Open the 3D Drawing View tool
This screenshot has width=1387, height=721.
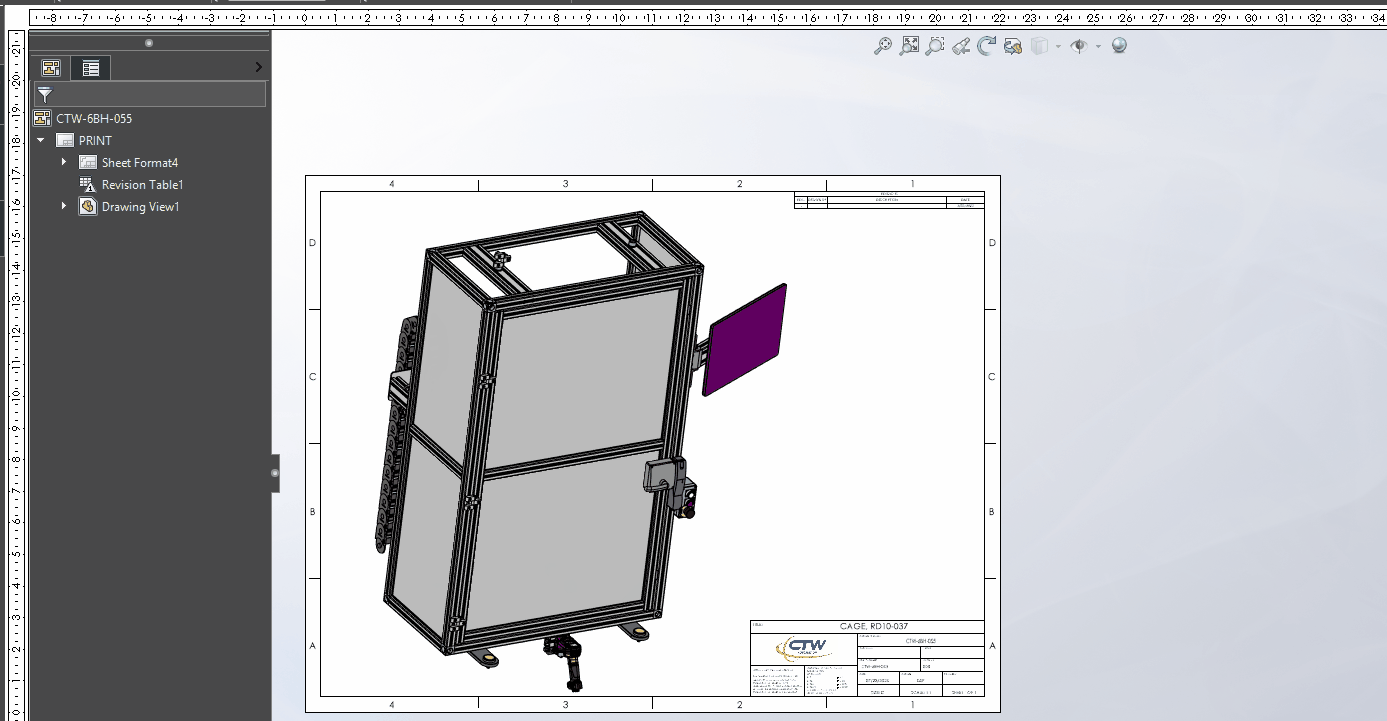[1013, 46]
